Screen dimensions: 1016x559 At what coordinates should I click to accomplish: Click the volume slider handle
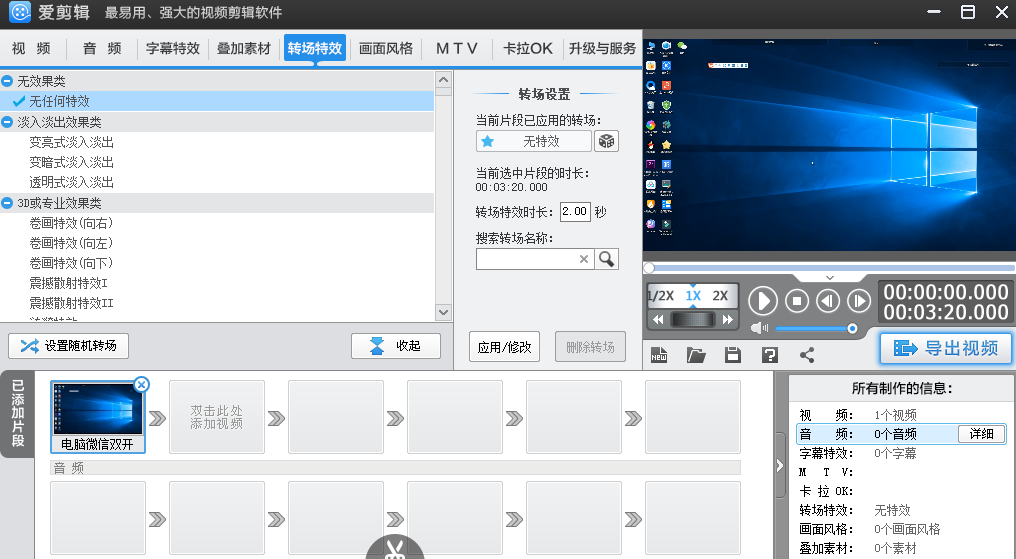852,328
